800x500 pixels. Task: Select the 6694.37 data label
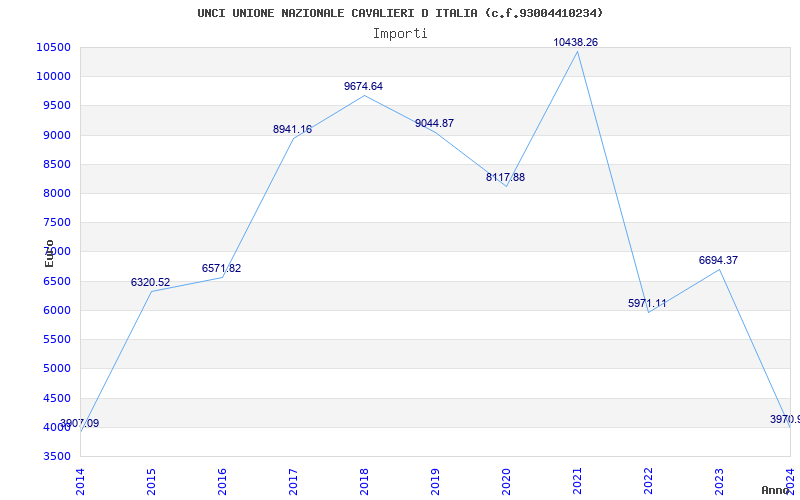tap(718, 260)
